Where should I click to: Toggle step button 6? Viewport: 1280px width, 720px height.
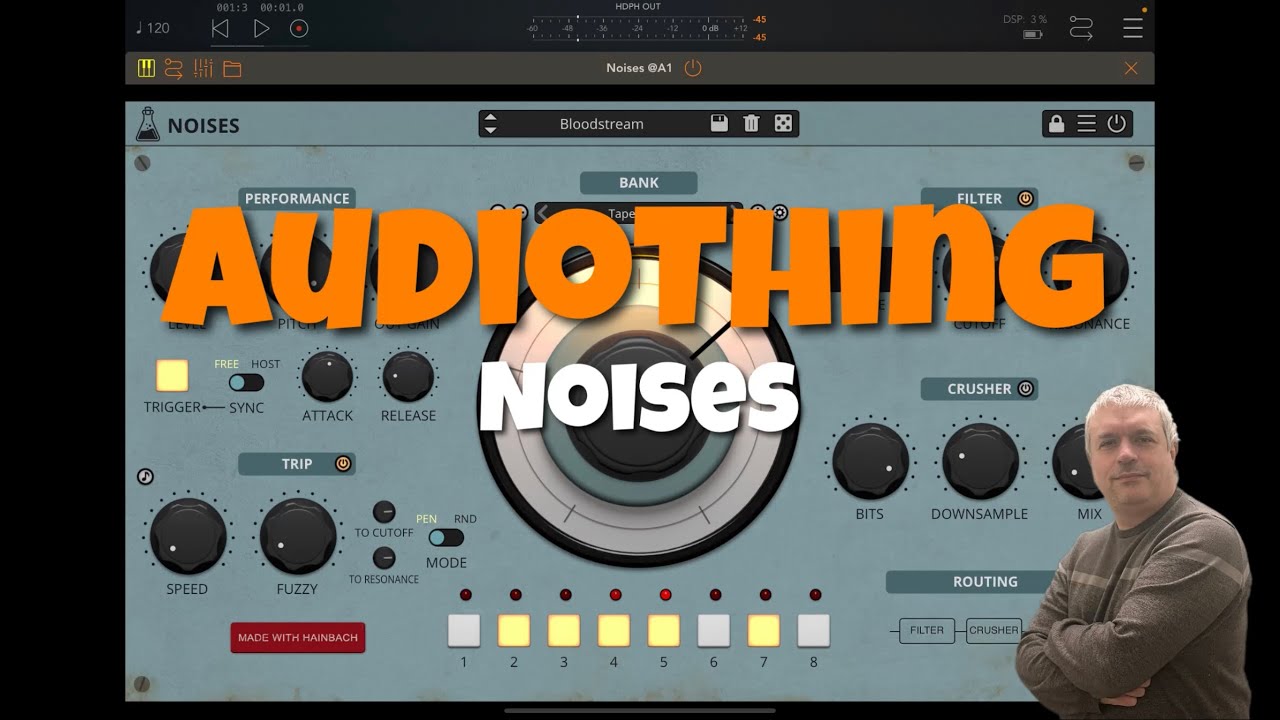[714, 631]
